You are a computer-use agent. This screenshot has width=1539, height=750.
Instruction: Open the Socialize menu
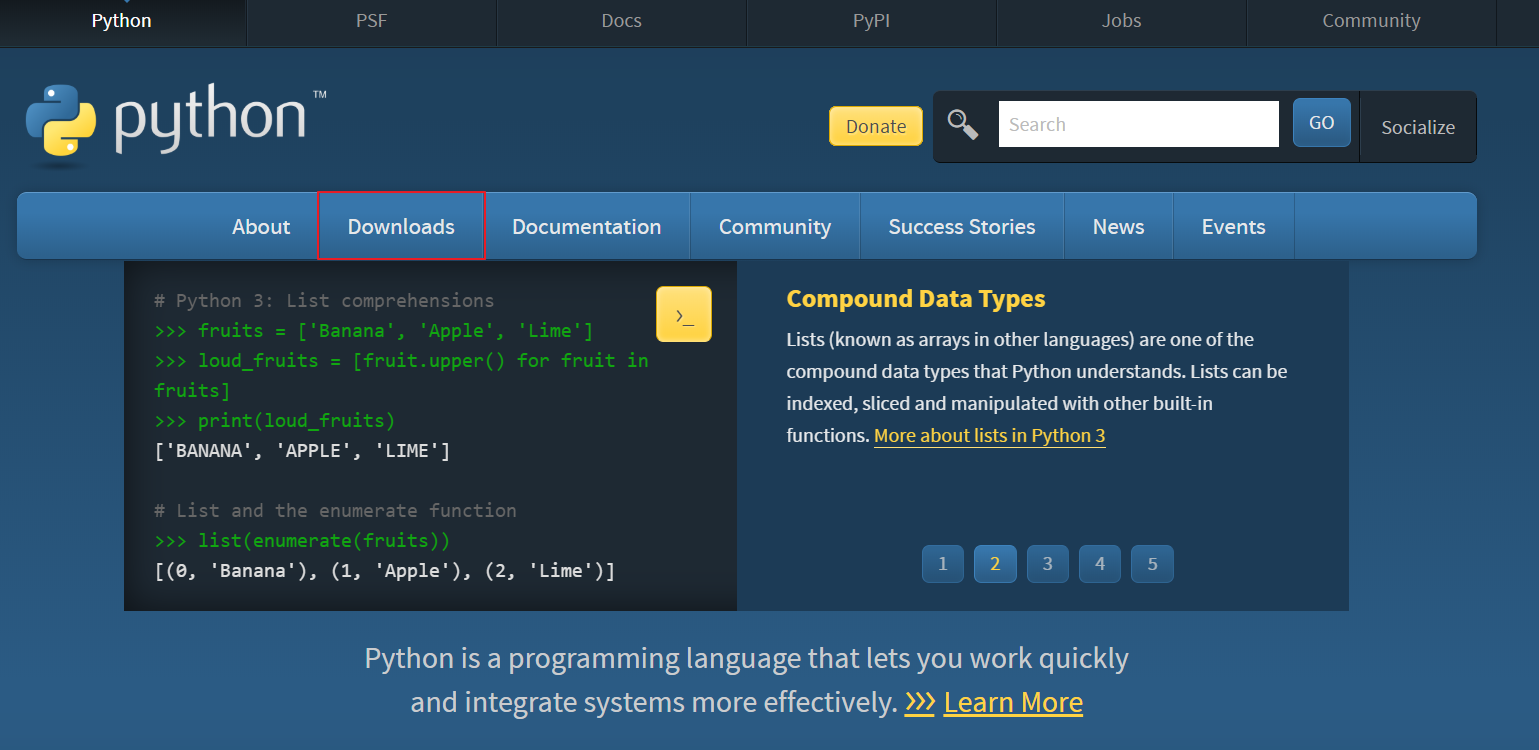(x=1417, y=127)
